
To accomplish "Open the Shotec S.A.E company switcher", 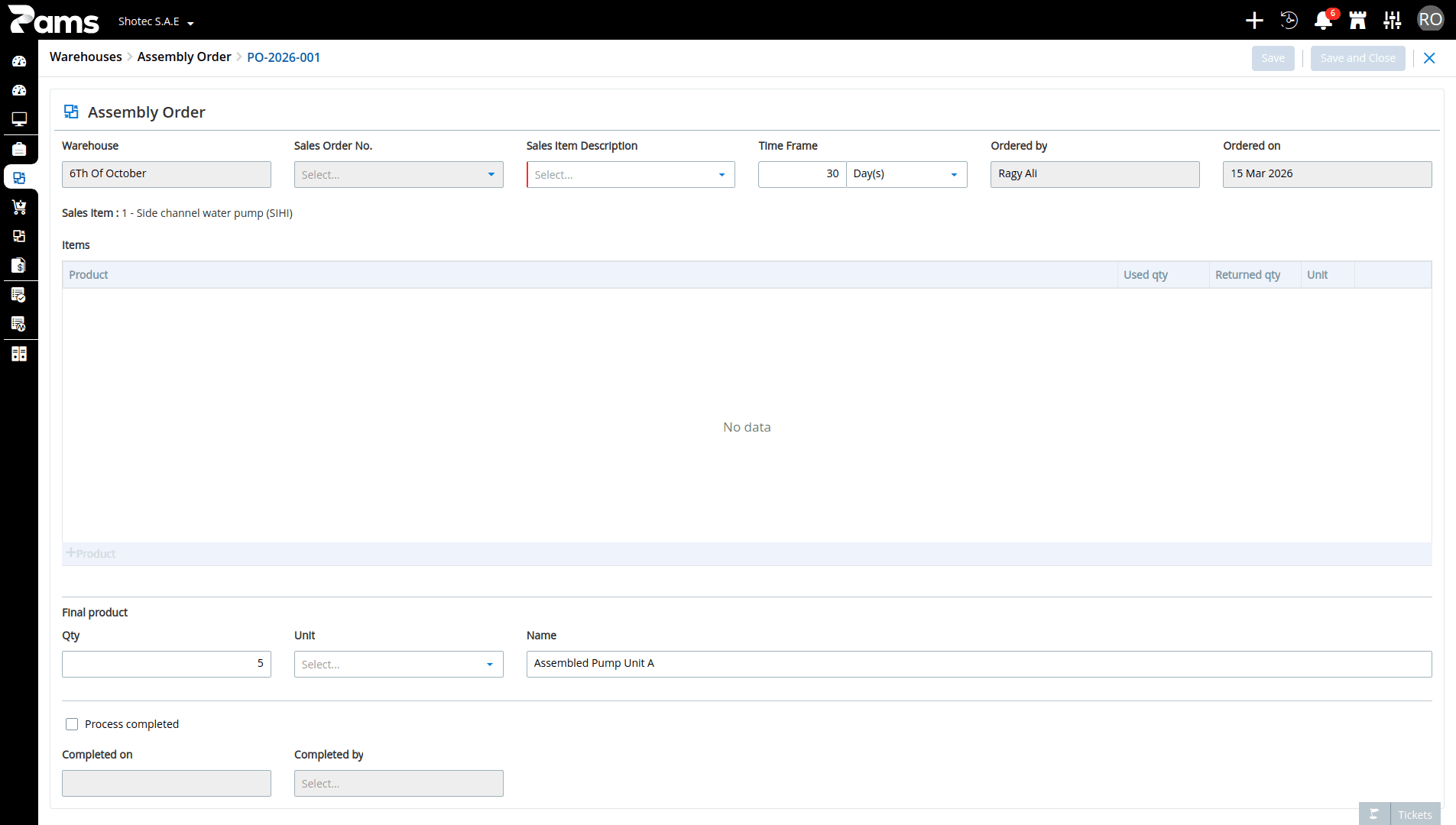I will click(x=156, y=21).
